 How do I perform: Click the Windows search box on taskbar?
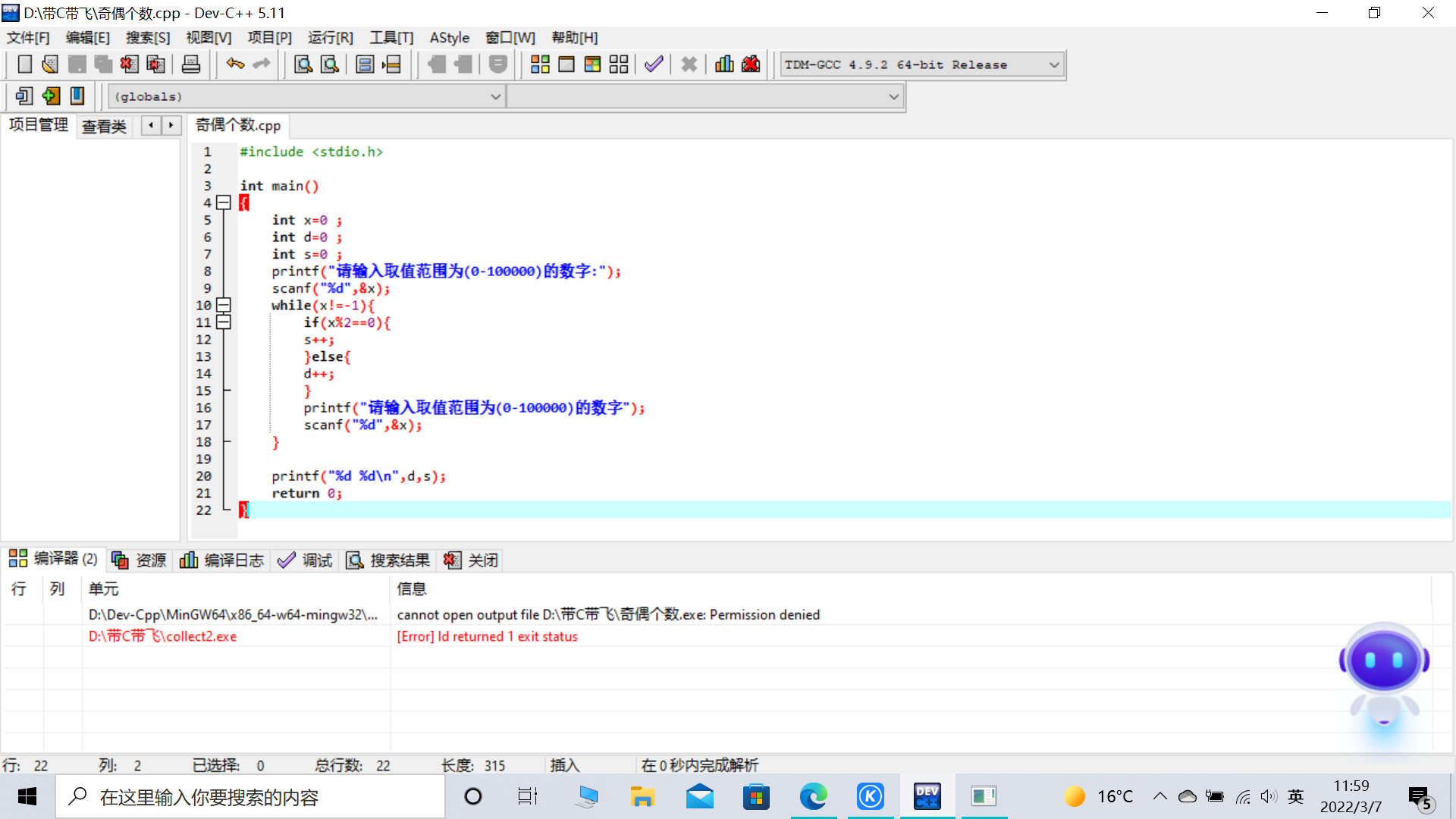pos(250,796)
